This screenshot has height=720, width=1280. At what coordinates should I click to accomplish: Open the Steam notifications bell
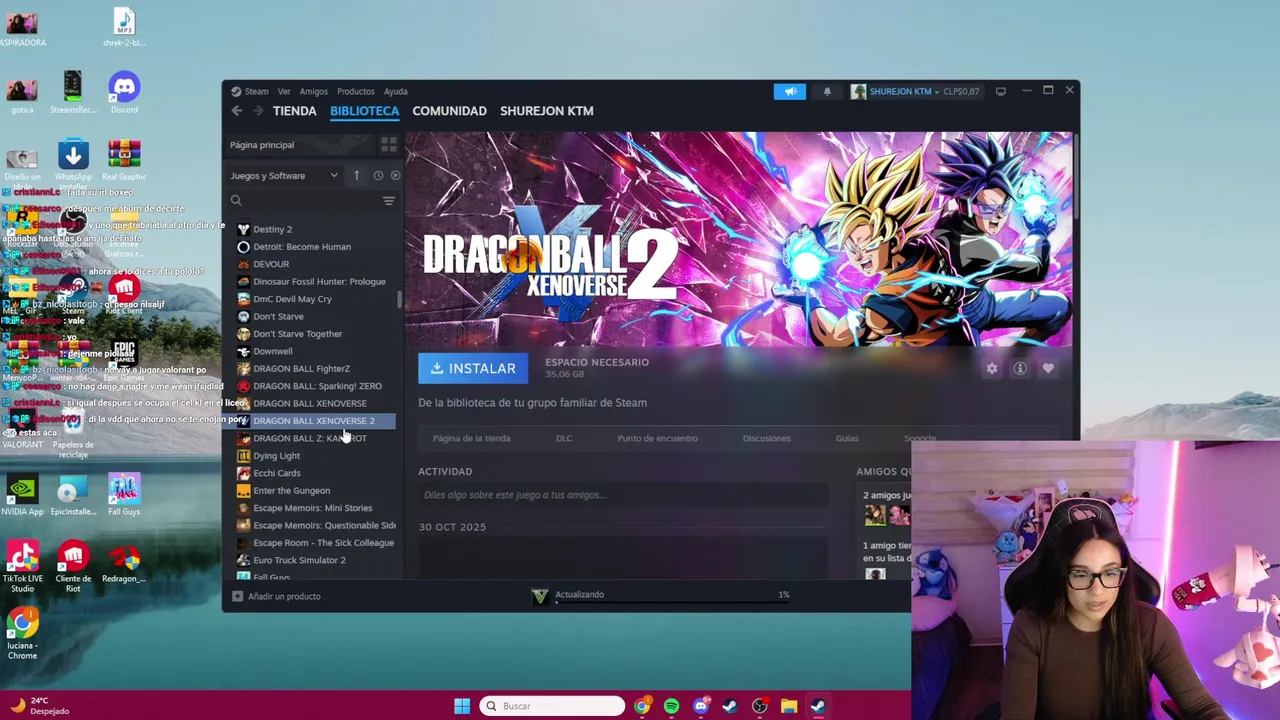[827, 91]
